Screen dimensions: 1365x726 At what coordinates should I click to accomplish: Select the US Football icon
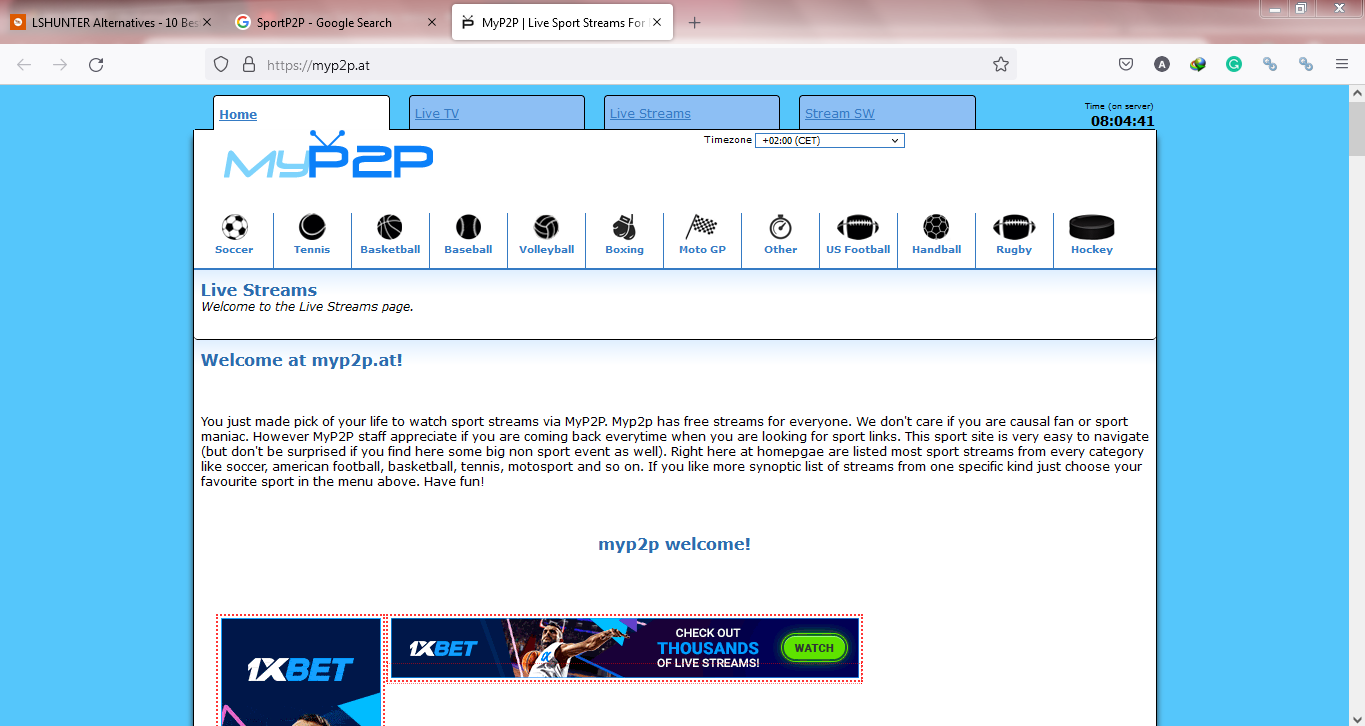pos(858,227)
